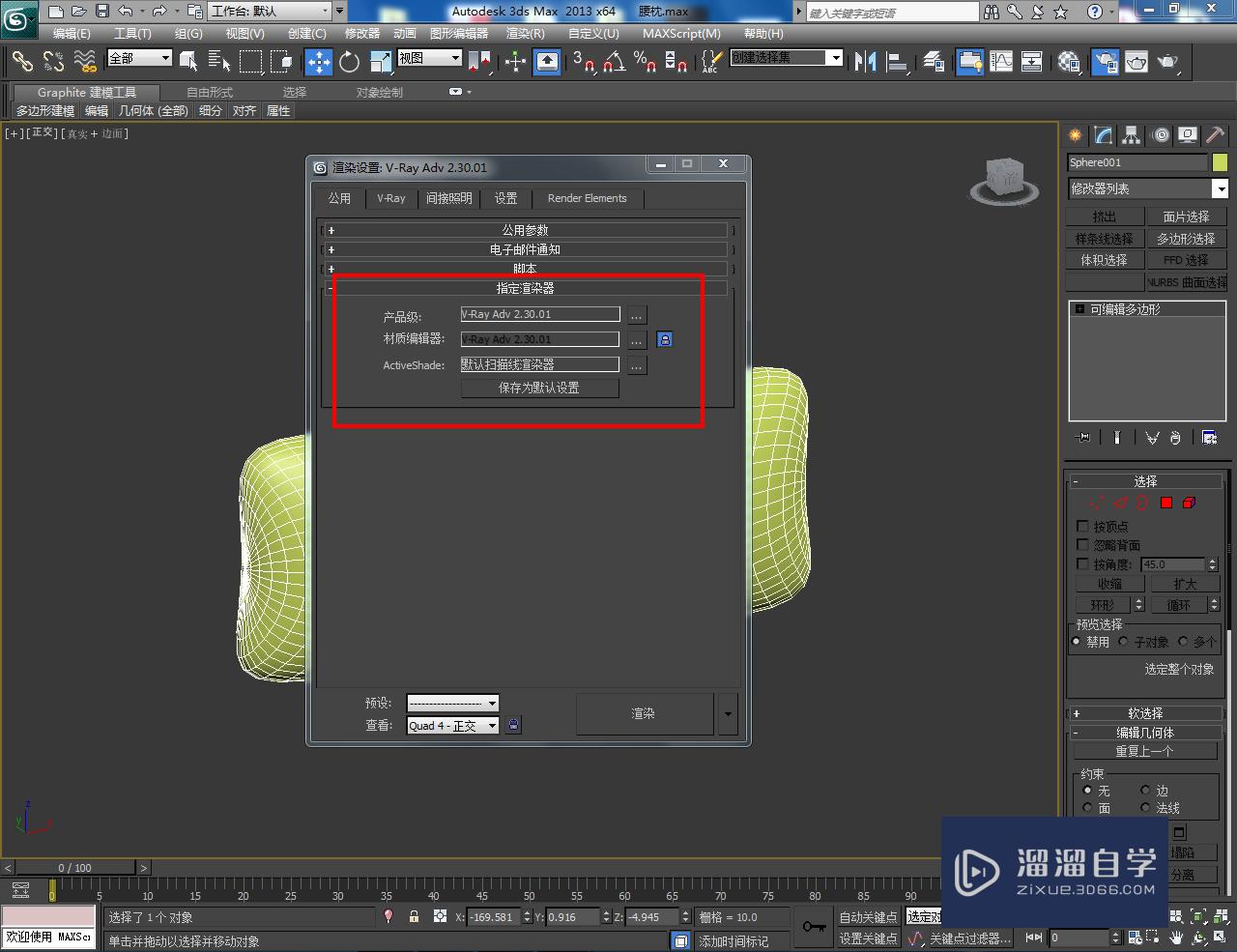
Task: Expand the 脚本 rollout
Action: tap(526, 269)
